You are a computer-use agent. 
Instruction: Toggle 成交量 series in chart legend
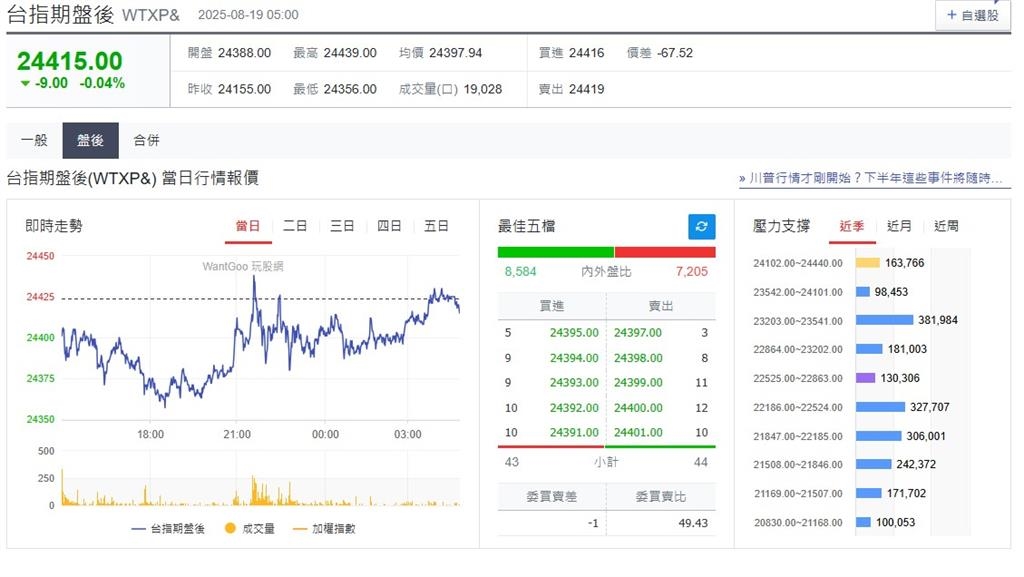point(250,528)
